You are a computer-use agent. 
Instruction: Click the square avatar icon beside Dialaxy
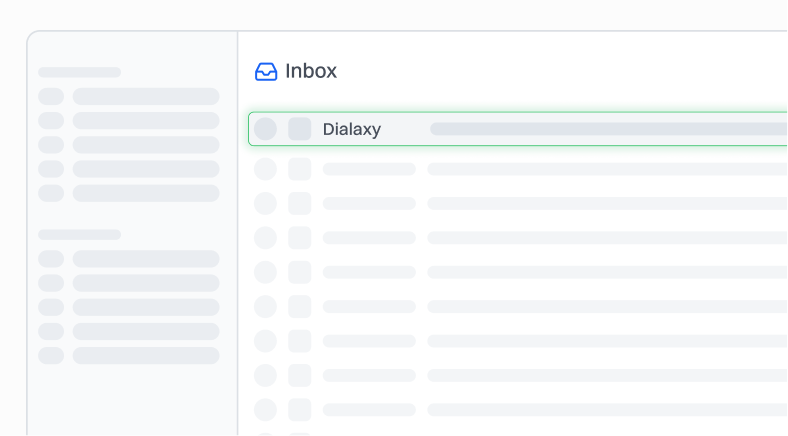300,129
